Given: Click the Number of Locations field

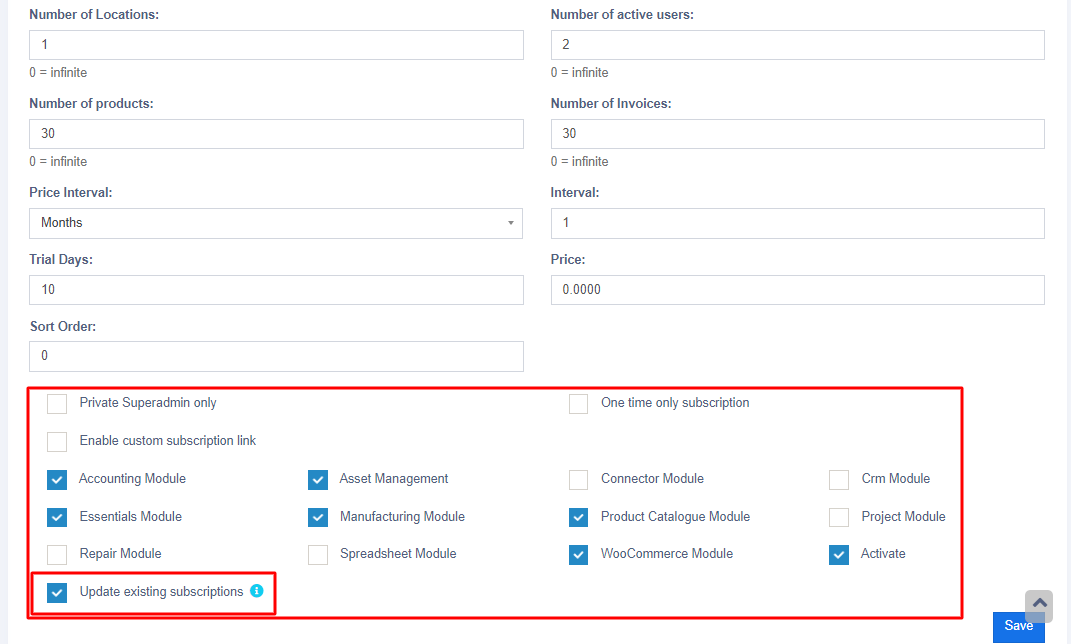Looking at the screenshot, I should (x=276, y=45).
